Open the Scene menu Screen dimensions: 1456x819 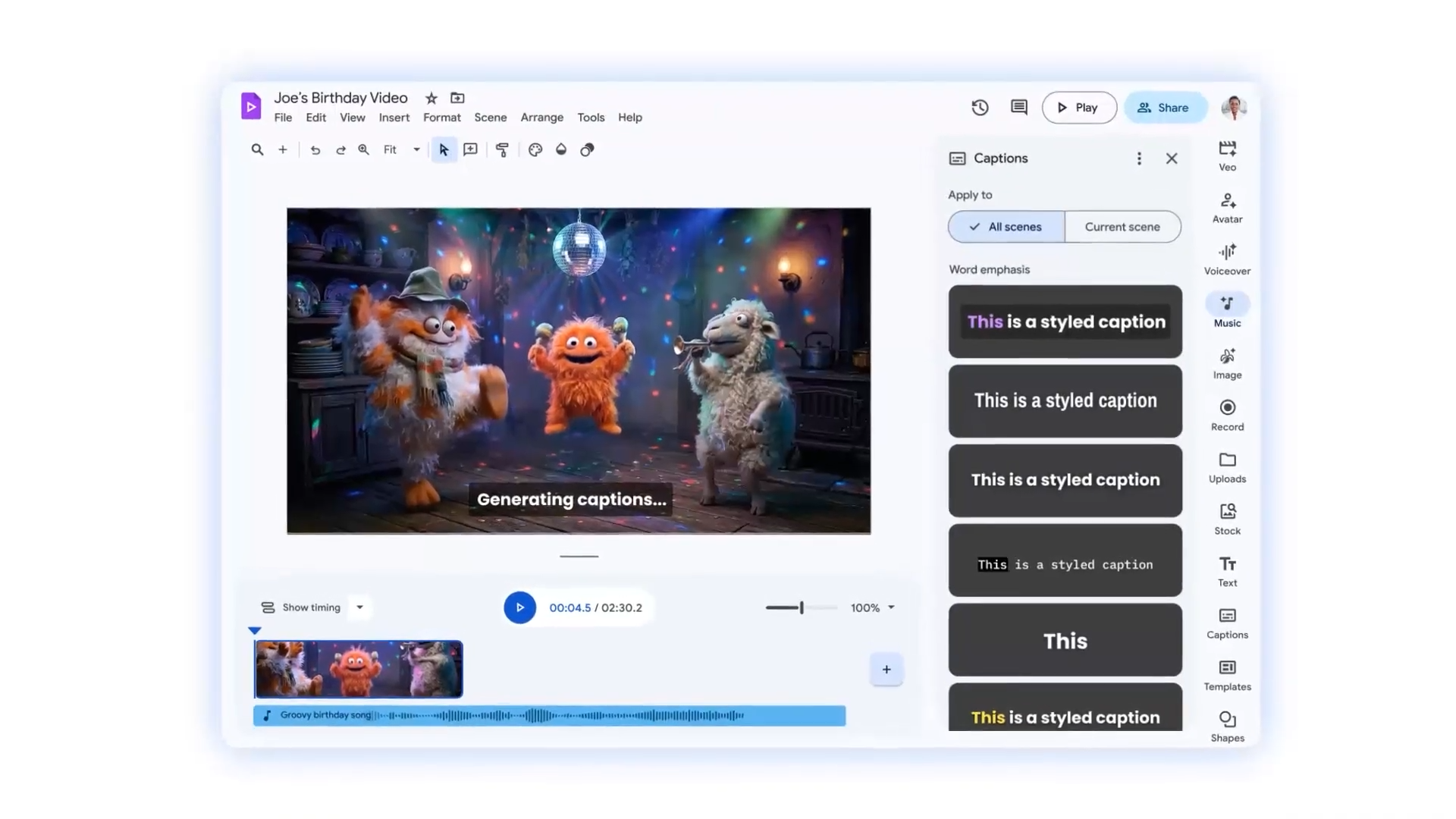tap(490, 118)
